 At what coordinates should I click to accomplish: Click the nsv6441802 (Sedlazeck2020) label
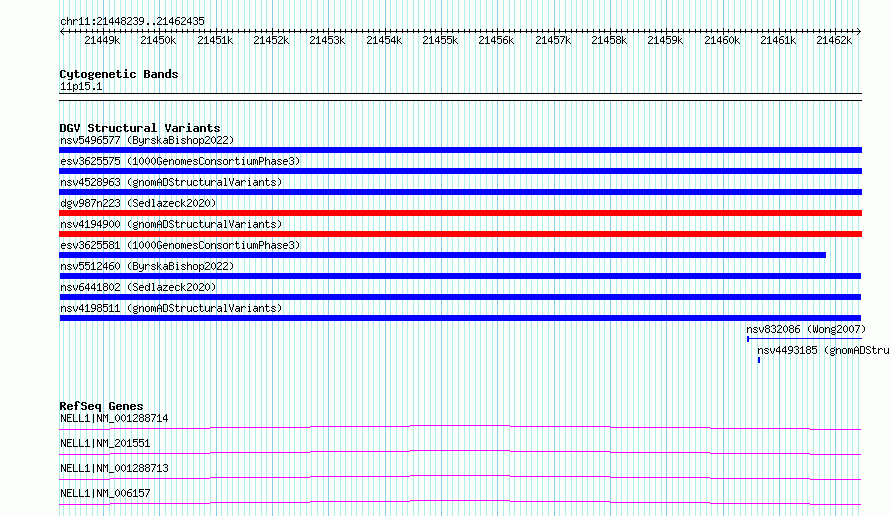[138, 287]
